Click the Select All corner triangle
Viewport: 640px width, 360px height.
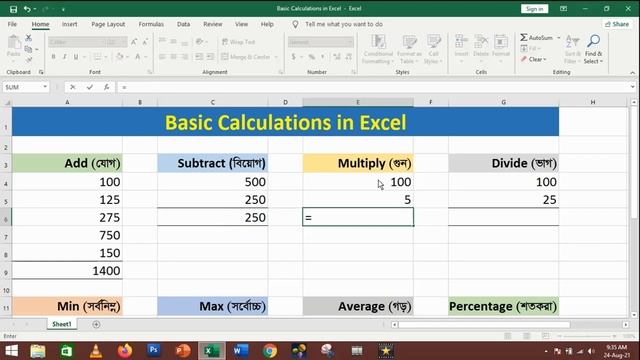[x=6, y=102]
